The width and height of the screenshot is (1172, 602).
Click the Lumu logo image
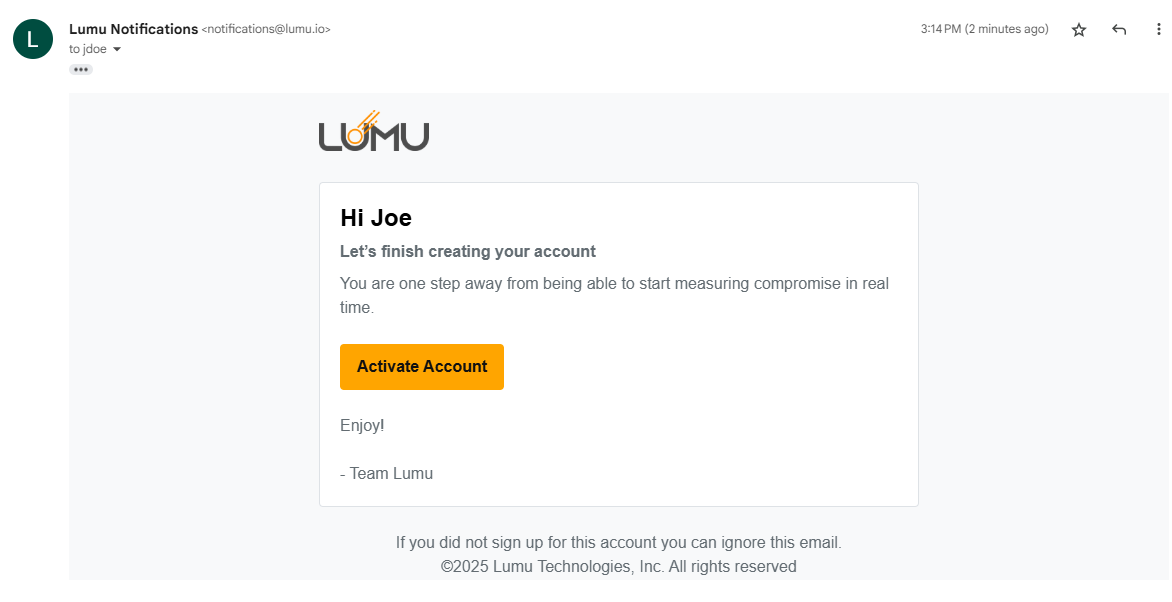pyautogui.click(x=374, y=132)
